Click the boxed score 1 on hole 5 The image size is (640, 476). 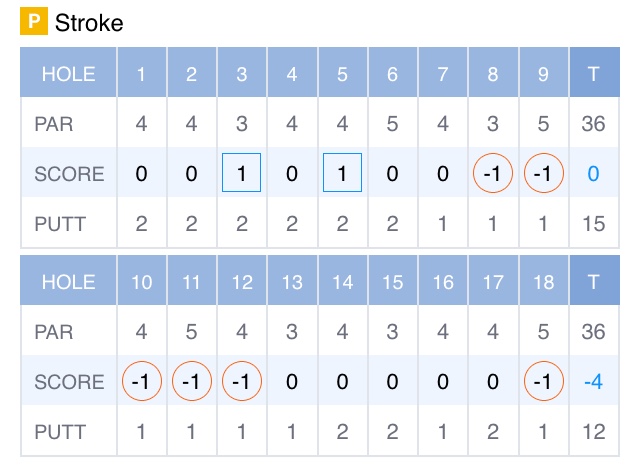coord(342,174)
